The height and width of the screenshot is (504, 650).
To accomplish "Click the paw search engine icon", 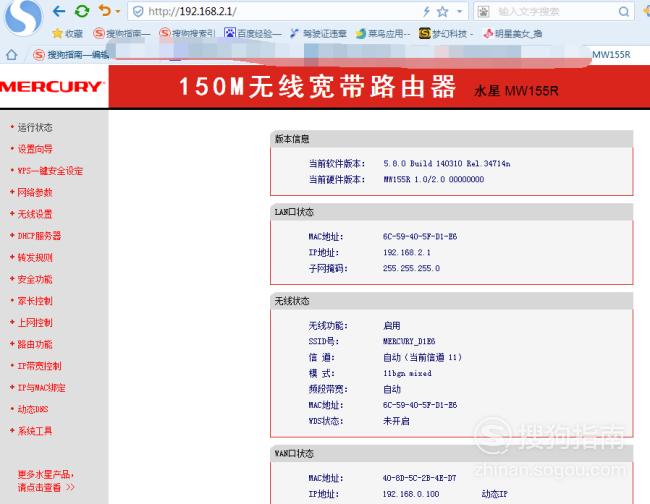I will point(483,12).
